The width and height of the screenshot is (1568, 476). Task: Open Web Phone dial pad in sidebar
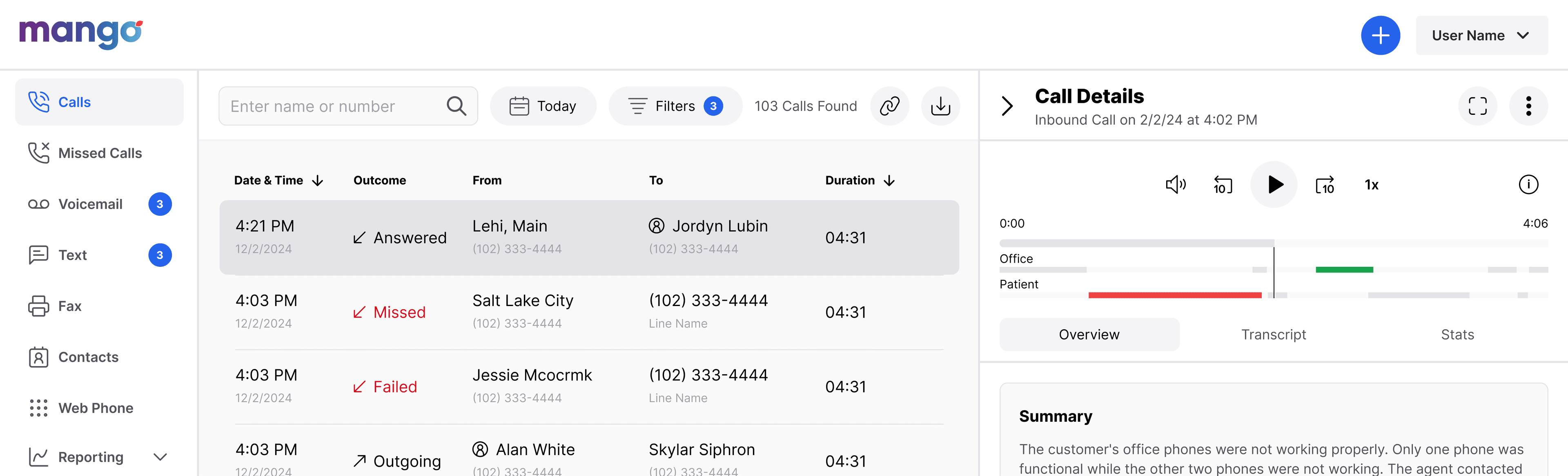coord(99,409)
